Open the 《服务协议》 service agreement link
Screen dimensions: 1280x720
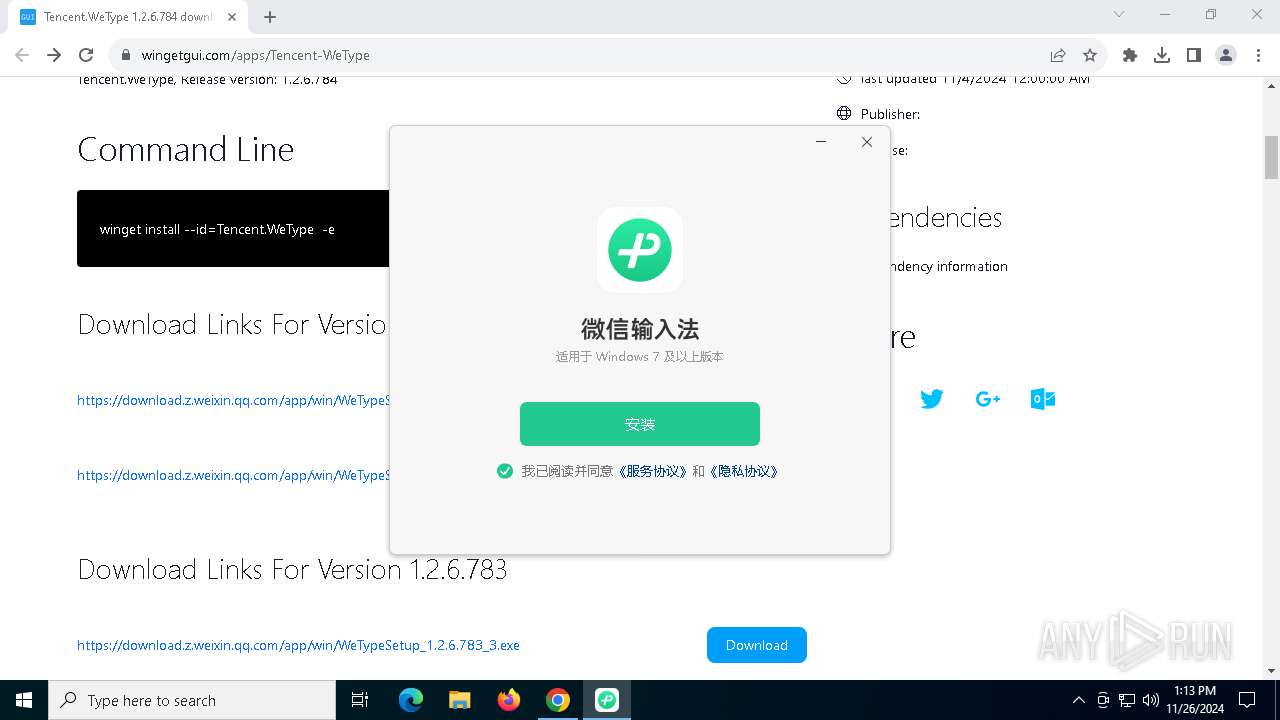[652, 471]
